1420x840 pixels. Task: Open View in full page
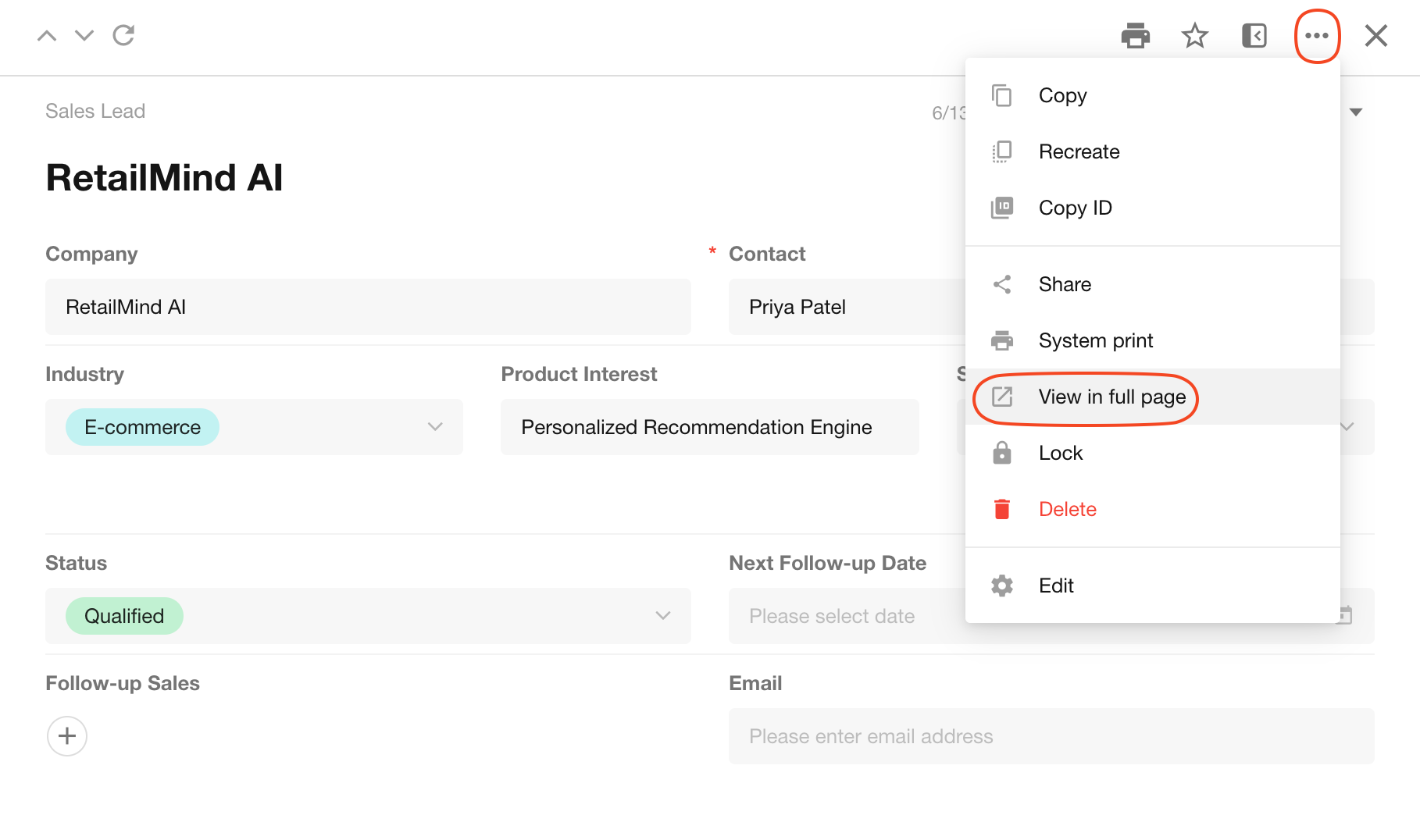click(x=1111, y=397)
